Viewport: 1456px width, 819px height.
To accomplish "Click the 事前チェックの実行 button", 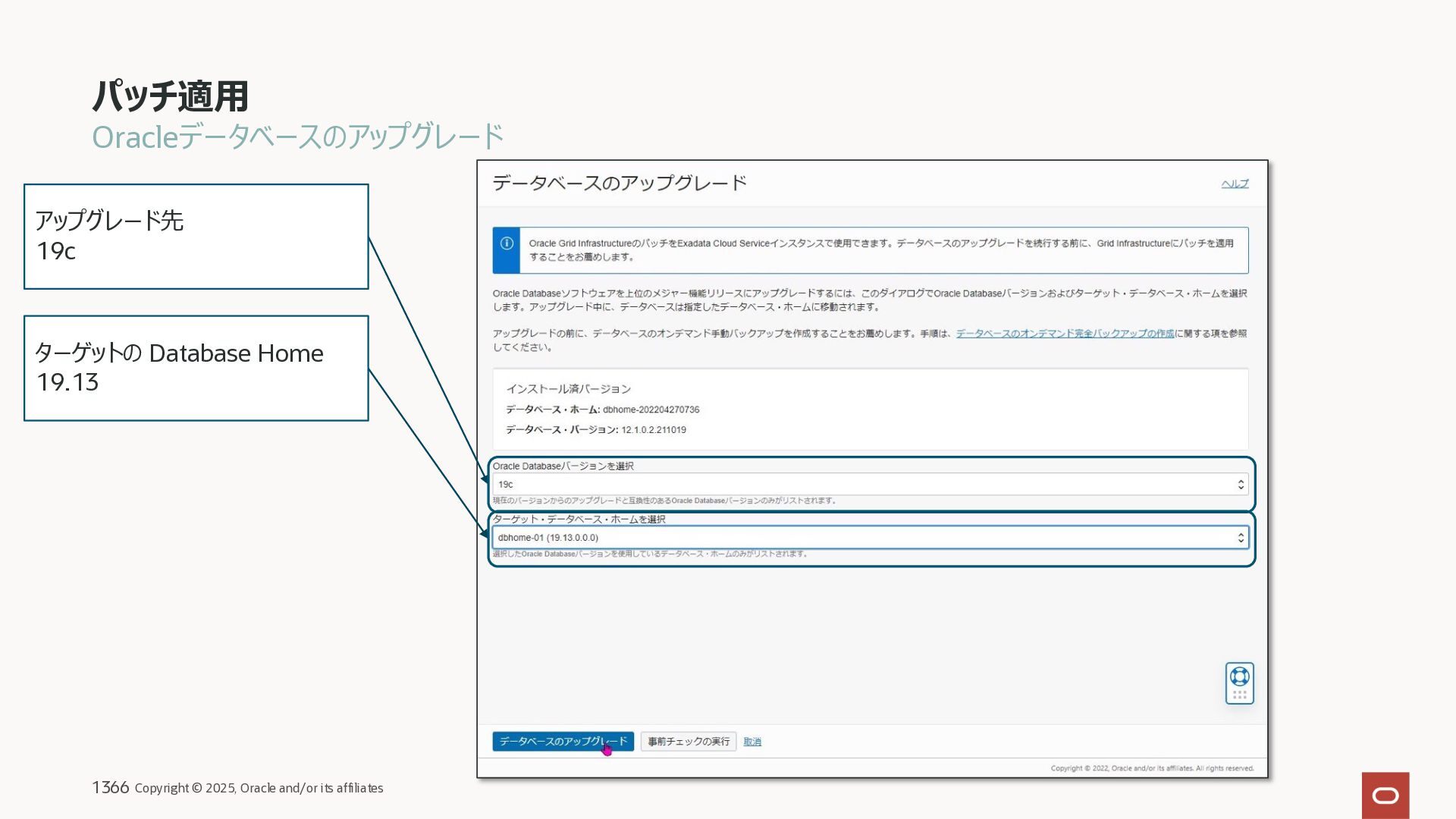I will (x=688, y=742).
